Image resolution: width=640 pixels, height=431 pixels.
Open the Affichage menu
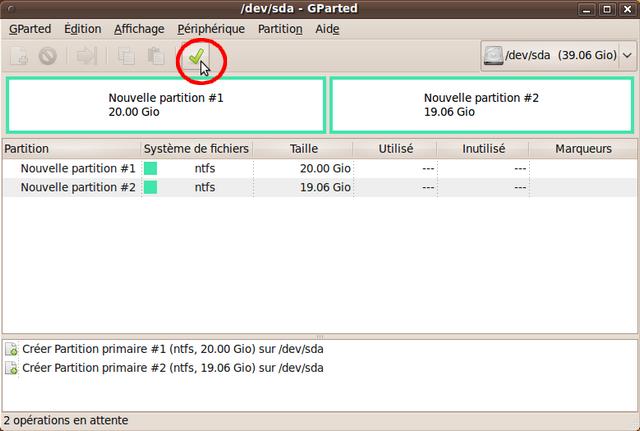coord(139,29)
